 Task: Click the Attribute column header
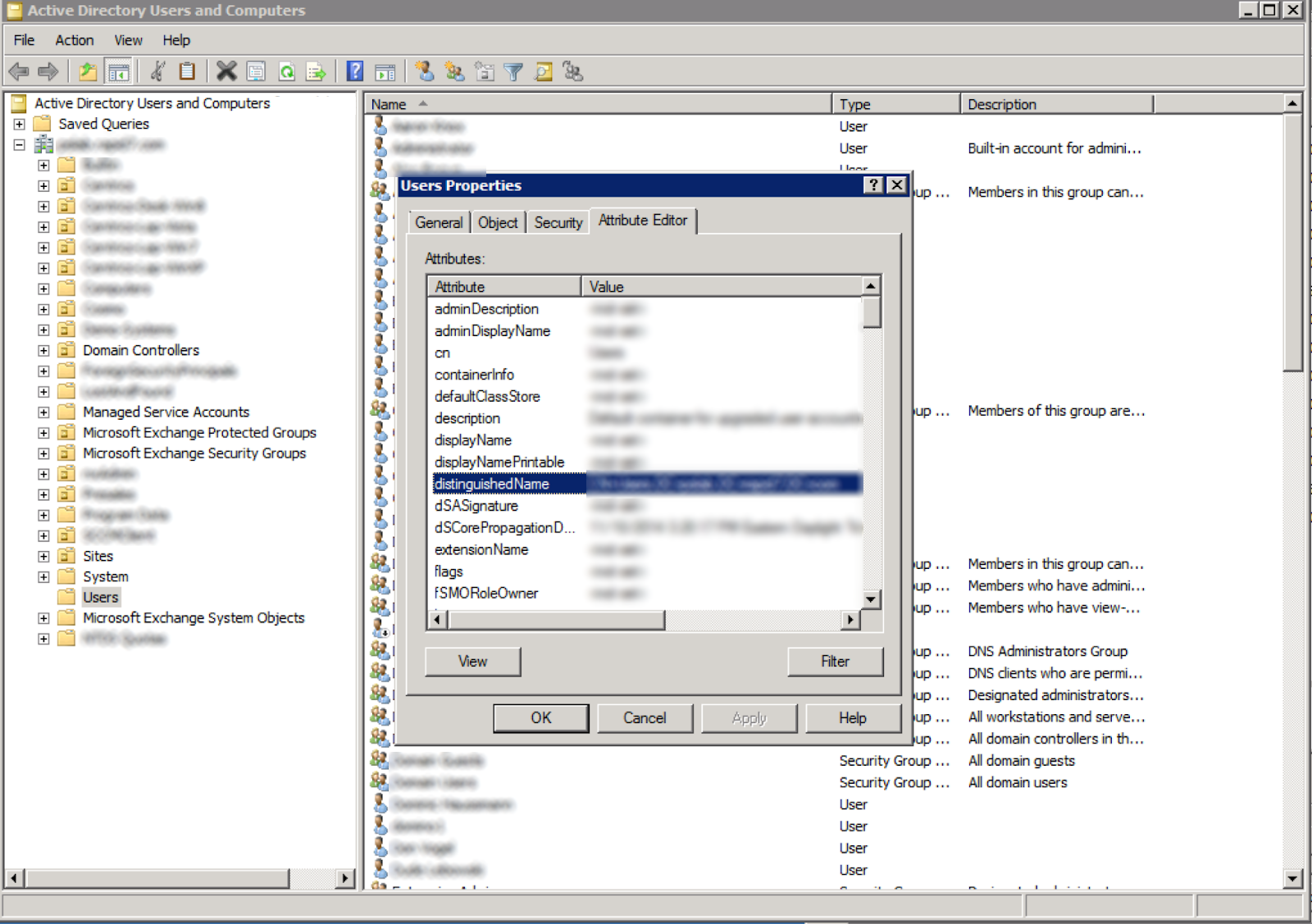[x=504, y=286]
